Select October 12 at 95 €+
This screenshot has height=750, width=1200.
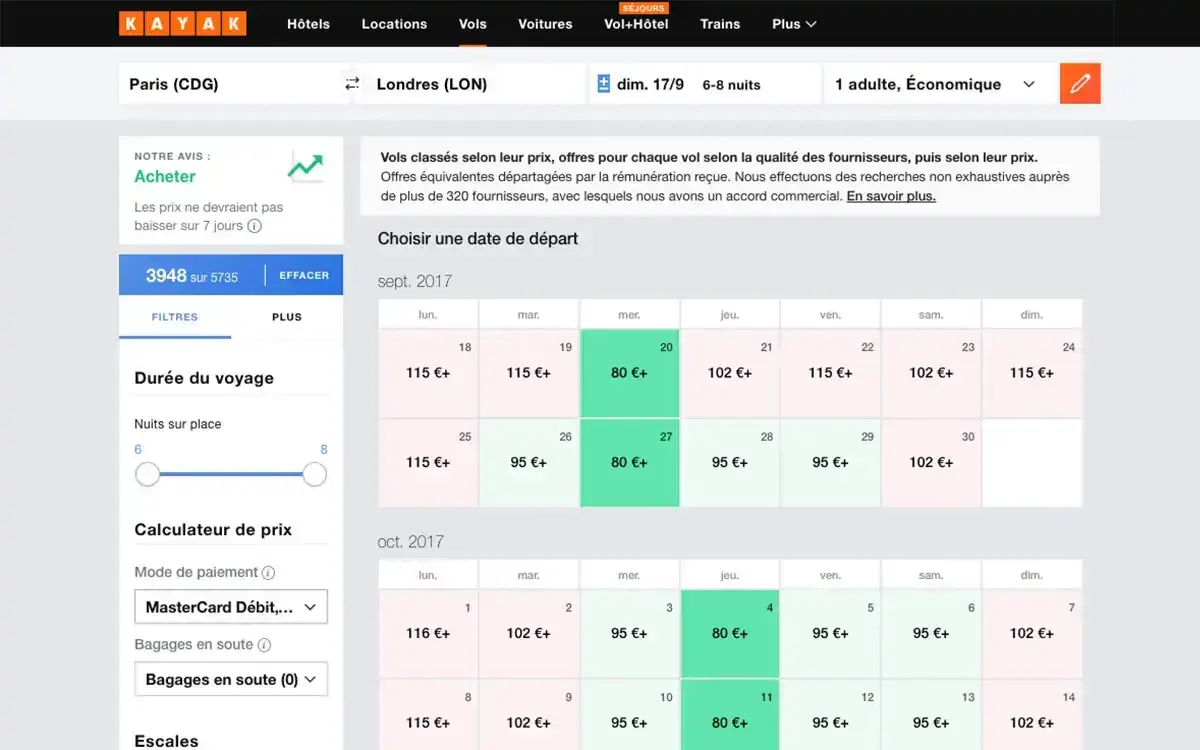(x=830, y=715)
